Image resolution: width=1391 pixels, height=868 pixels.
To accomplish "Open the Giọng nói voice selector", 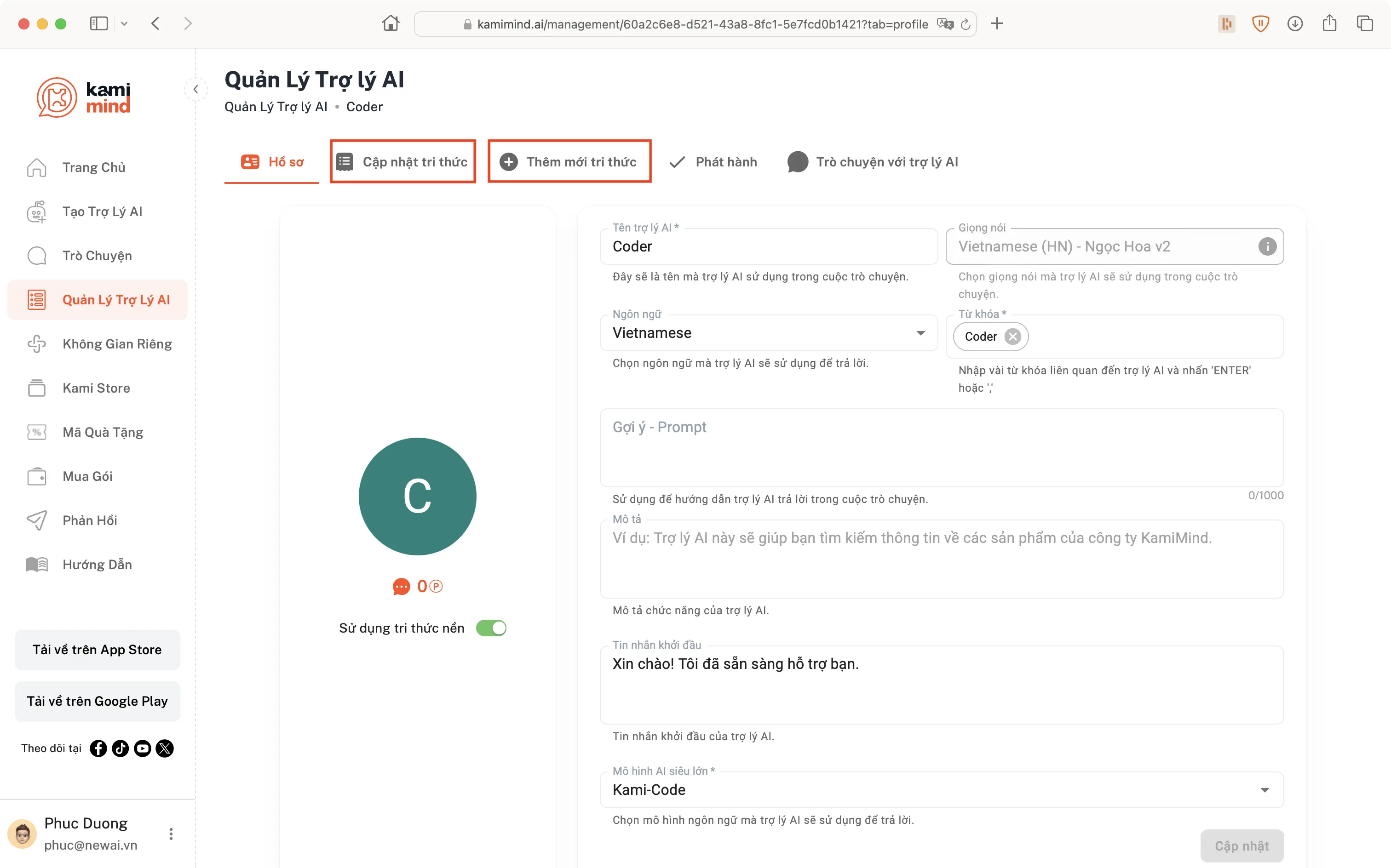I will click(x=1114, y=247).
